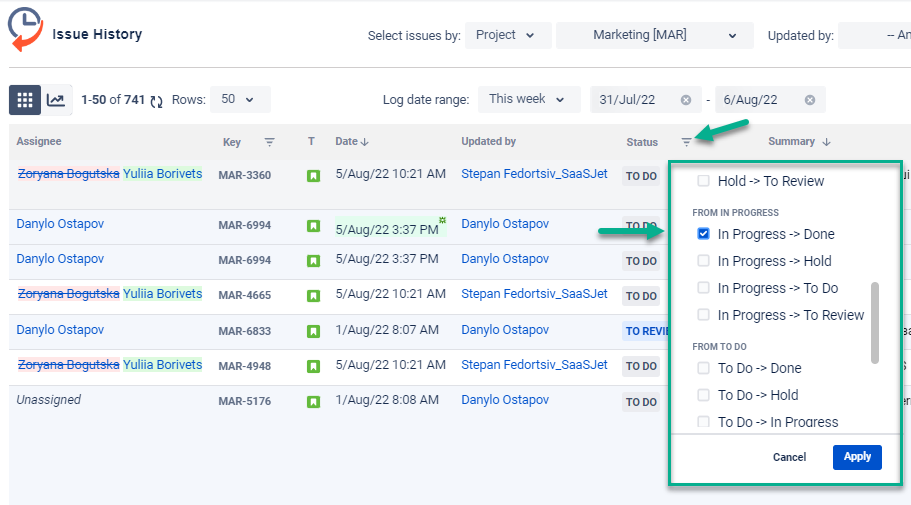Open the Updated by user dropdown
Image resolution: width=911 pixels, height=505 pixels.
click(x=874, y=35)
